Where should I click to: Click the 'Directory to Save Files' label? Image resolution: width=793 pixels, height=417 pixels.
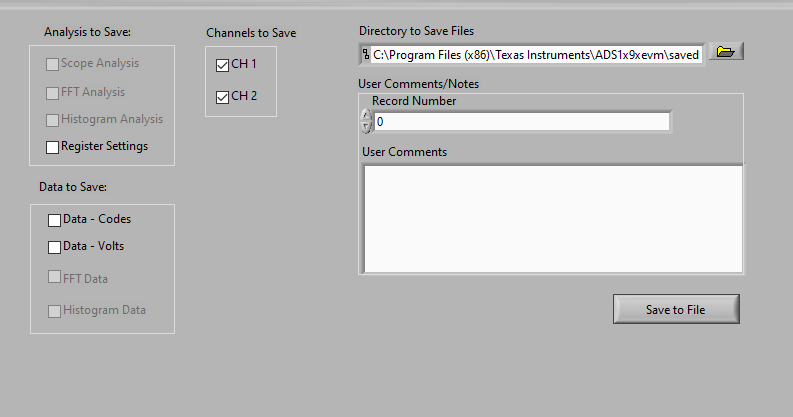pos(416,31)
